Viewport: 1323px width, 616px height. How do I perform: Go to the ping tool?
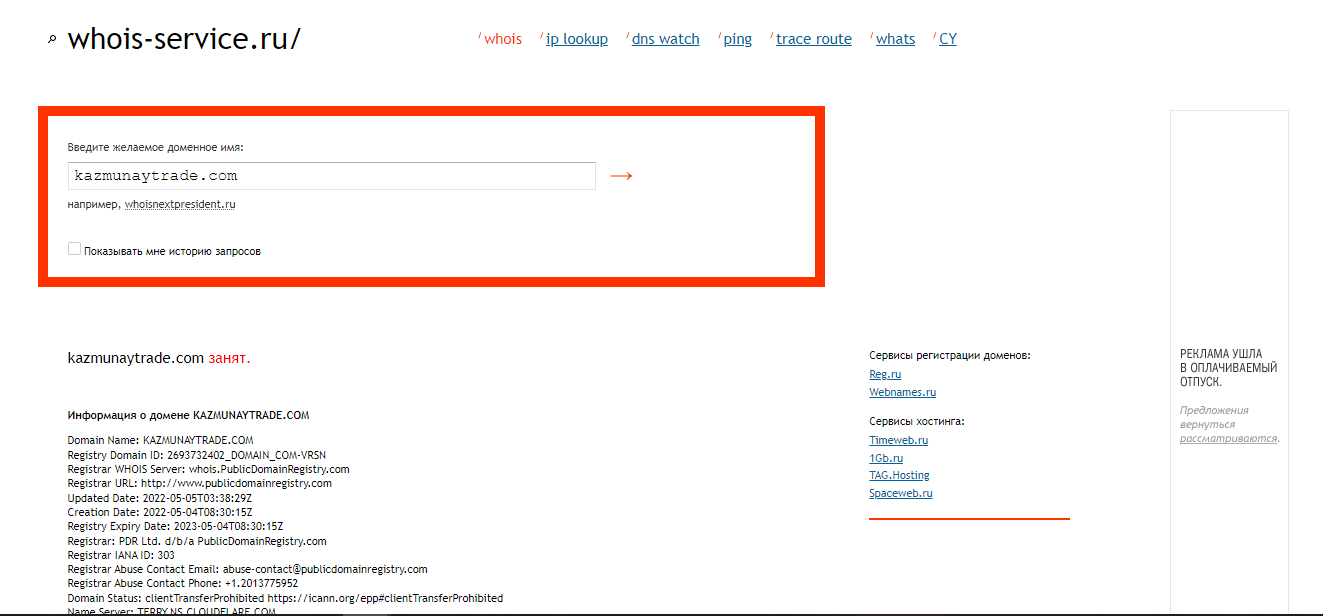click(737, 39)
